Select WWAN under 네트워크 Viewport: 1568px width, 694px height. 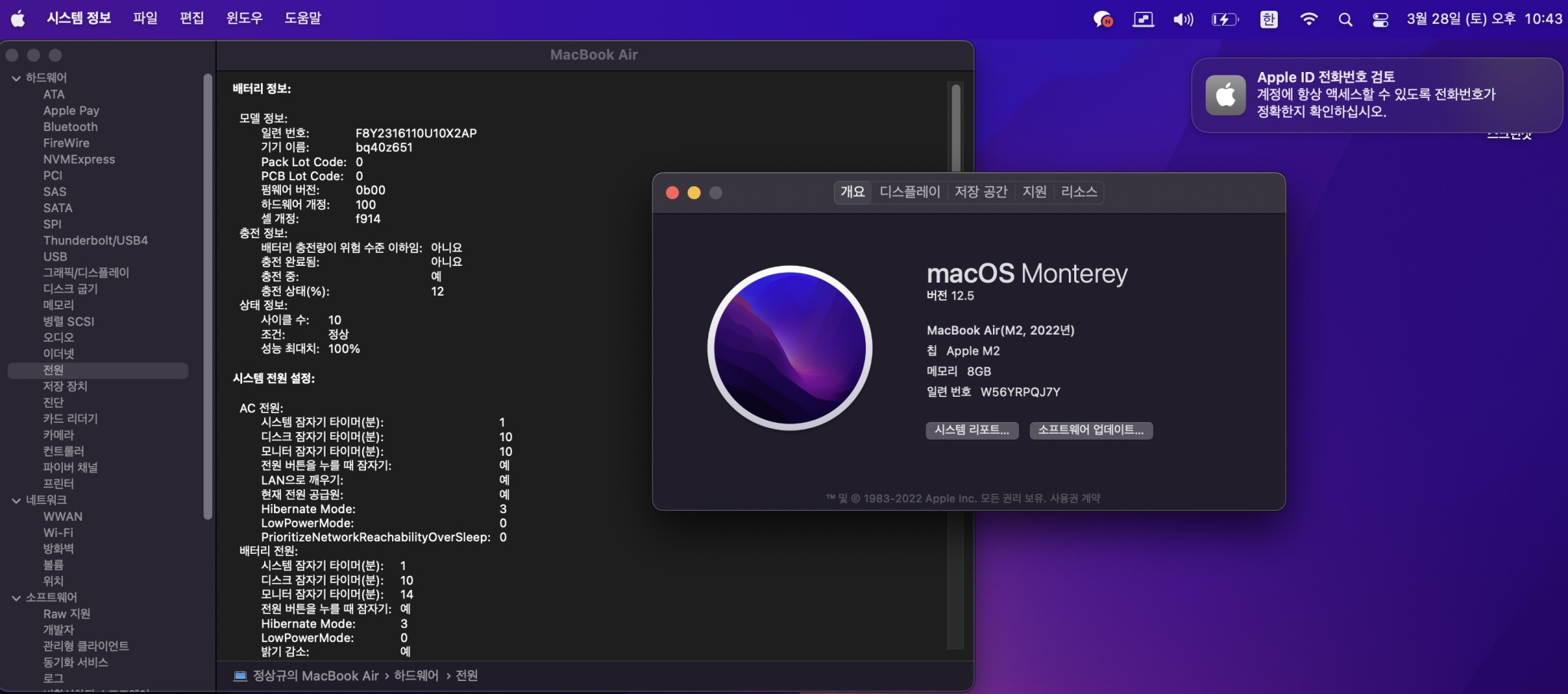pyautogui.click(x=63, y=517)
